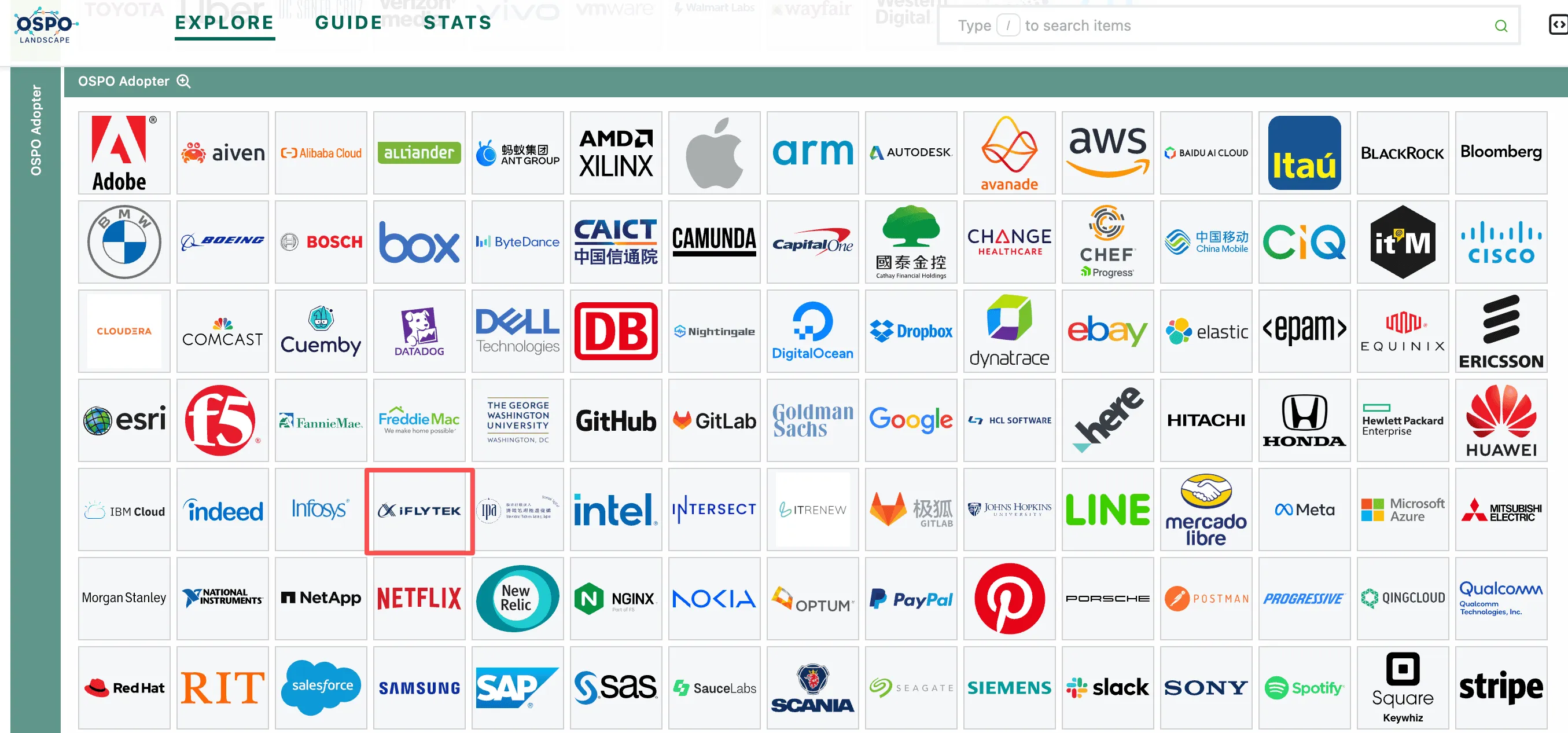
Task: Click the Stripe card
Action: coord(1500,687)
